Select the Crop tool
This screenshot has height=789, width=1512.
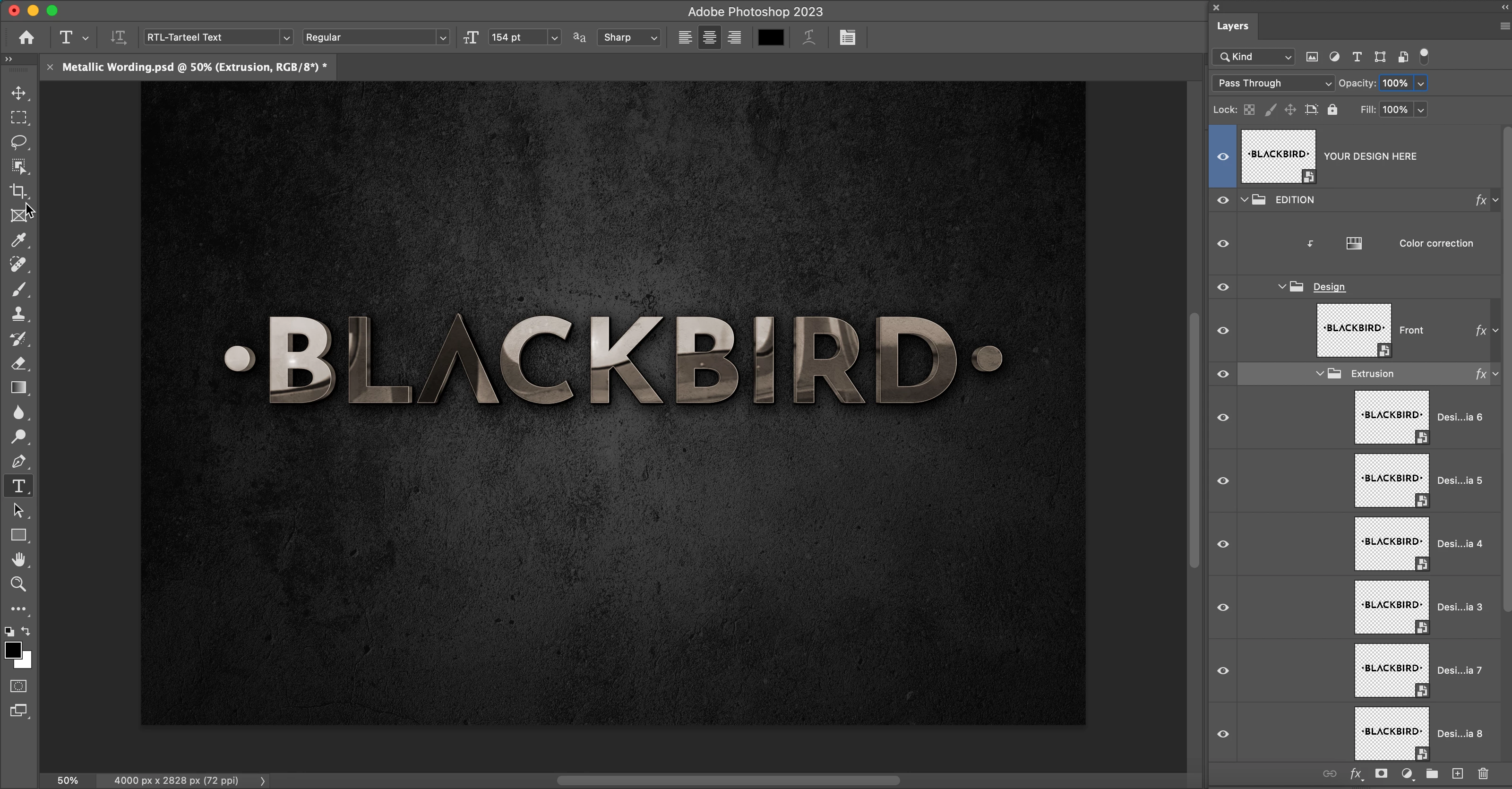[19, 191]
